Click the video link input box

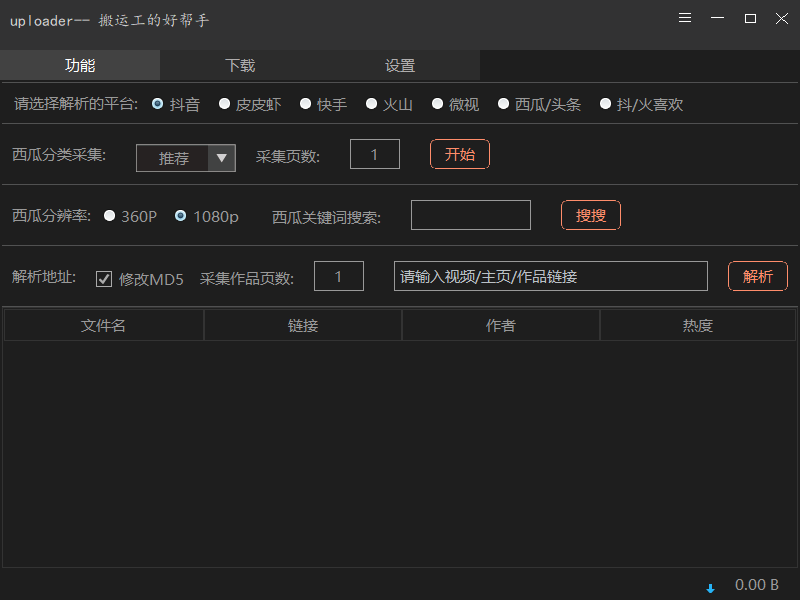551,276
